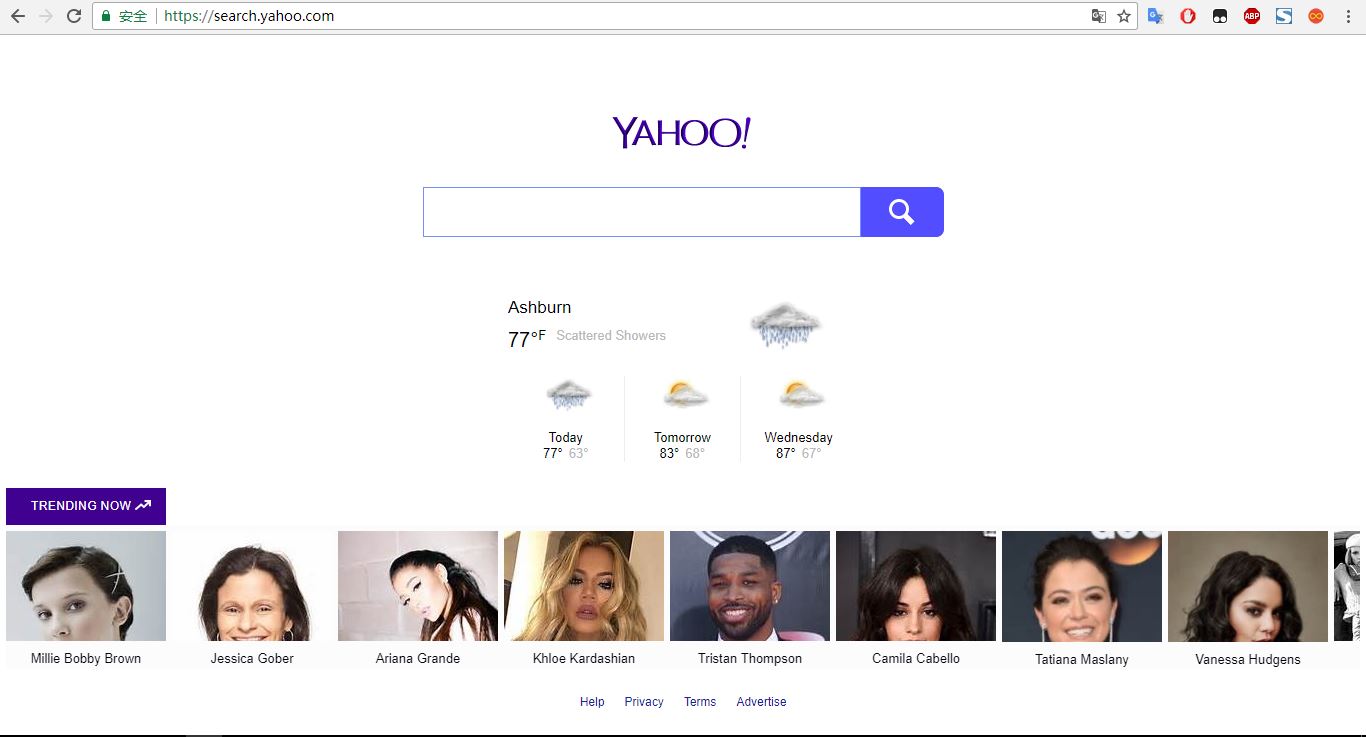Open Khloe Kardashian trending photo
The height and width of the screenshot is (737, 1366).
click(584, 586)
